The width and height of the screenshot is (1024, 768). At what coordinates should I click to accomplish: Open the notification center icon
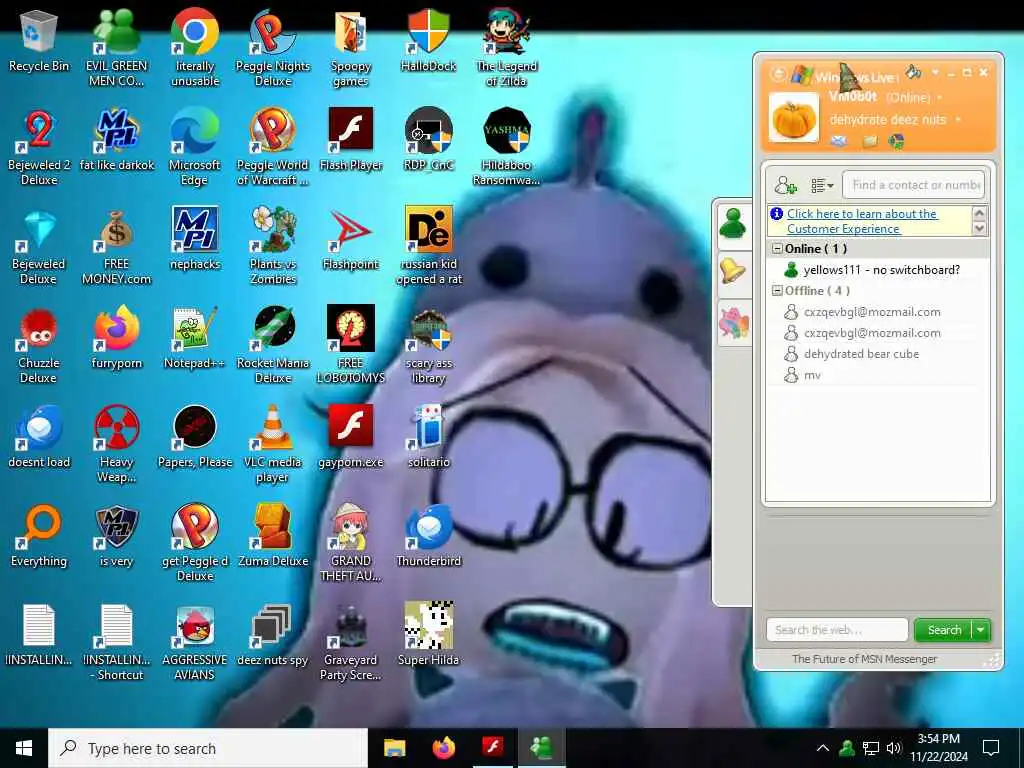click(x=991, y=748)
